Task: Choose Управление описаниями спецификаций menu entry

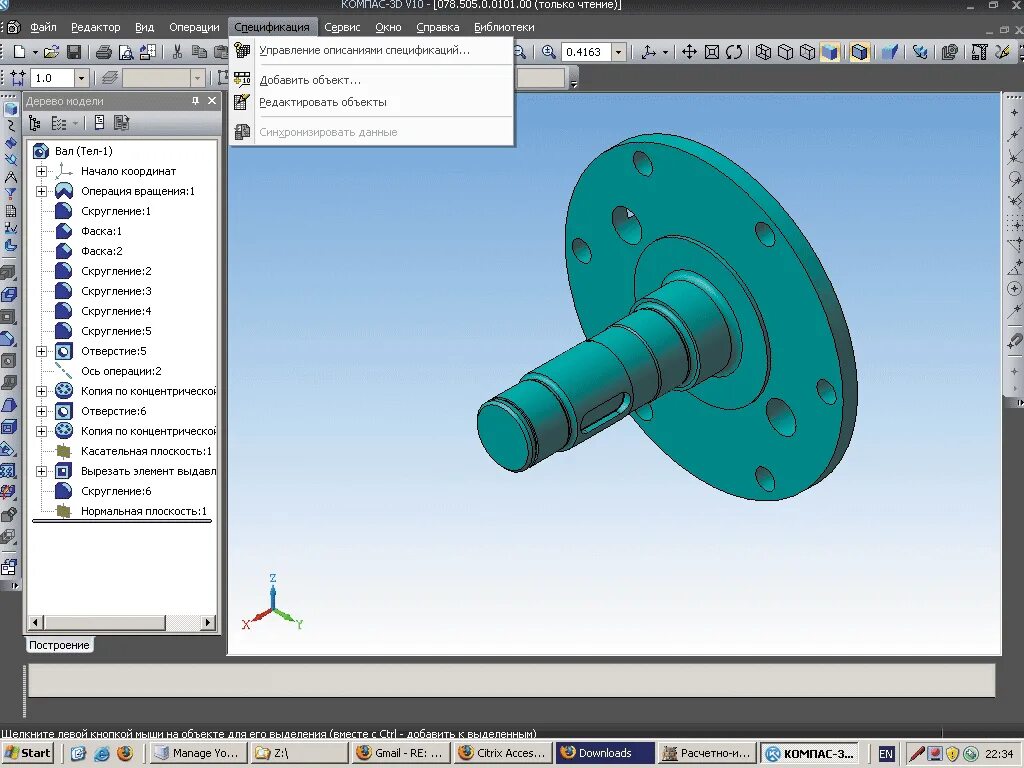Action: click(372, 50)
